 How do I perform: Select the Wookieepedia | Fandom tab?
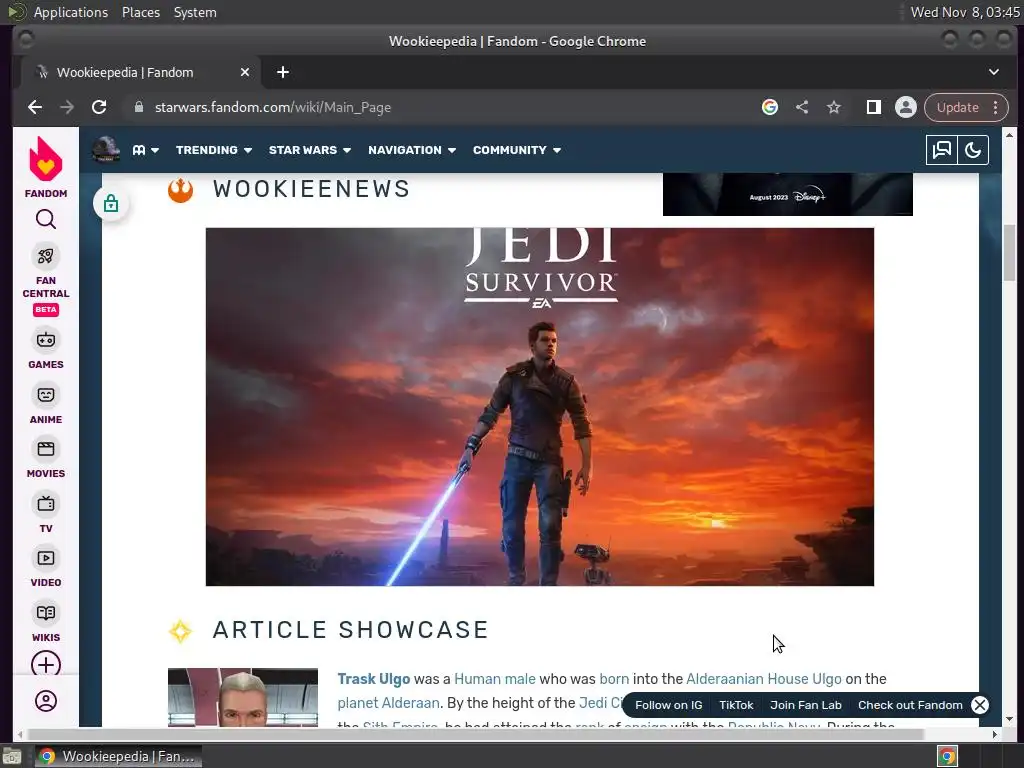coord(138,72)
